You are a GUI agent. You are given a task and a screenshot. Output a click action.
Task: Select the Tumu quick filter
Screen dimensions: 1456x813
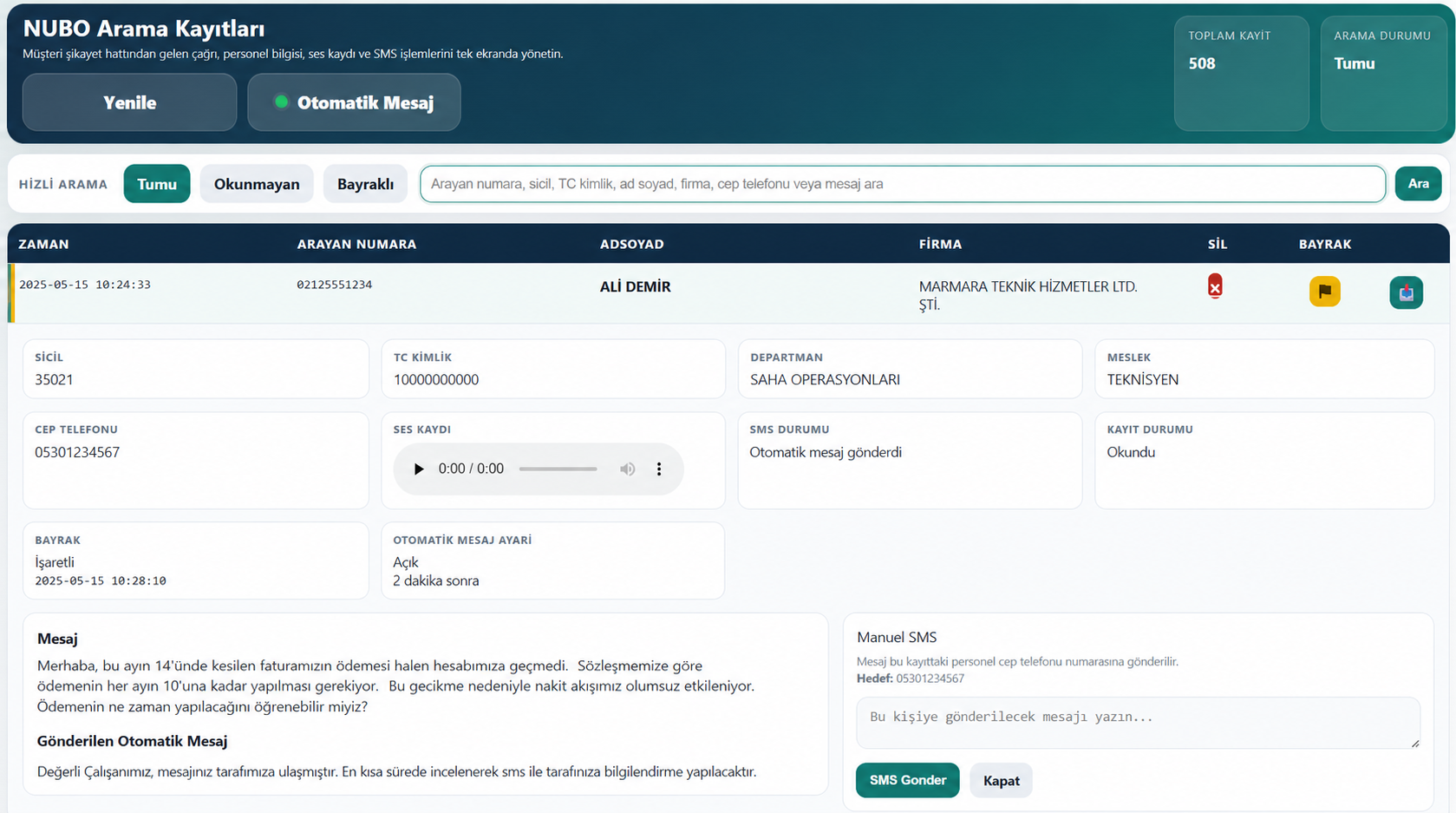click(157, 184)
